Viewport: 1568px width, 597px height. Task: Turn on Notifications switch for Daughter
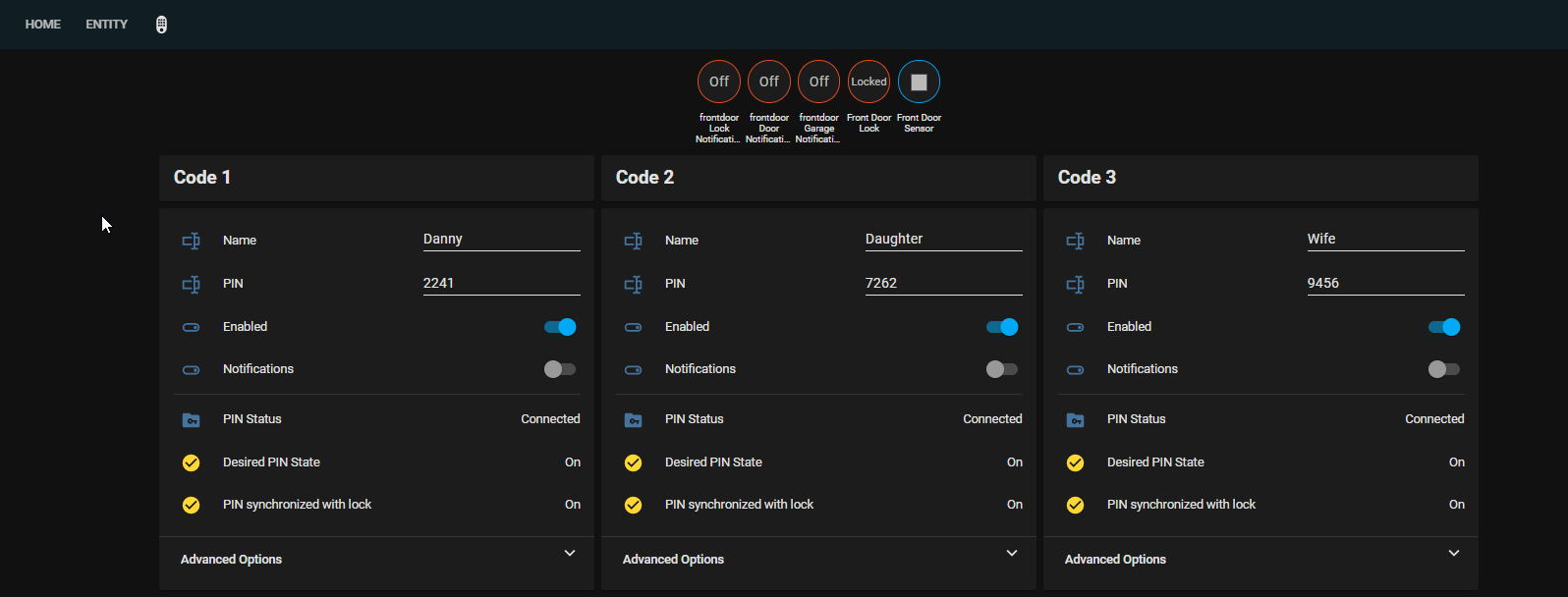click(1002, 369)
